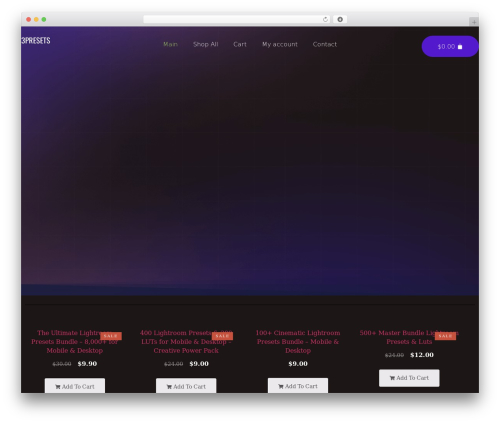
Task: Click Sale badge on Ultimate Lightroom bundle
Action: [x=111, y=336]
